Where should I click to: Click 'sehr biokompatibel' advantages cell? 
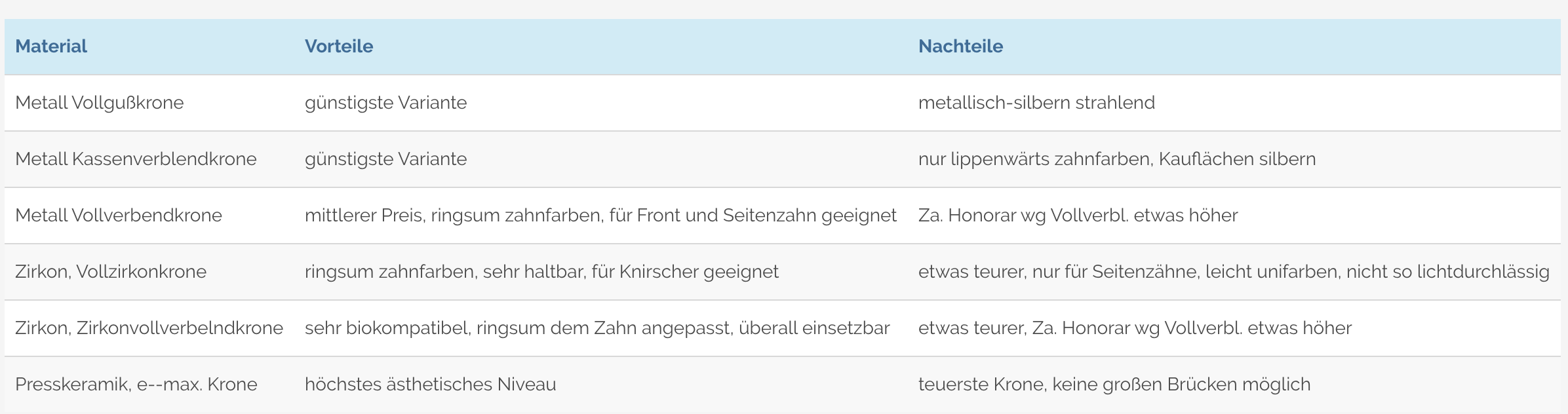pyautogui.click(x=597, y=328)
